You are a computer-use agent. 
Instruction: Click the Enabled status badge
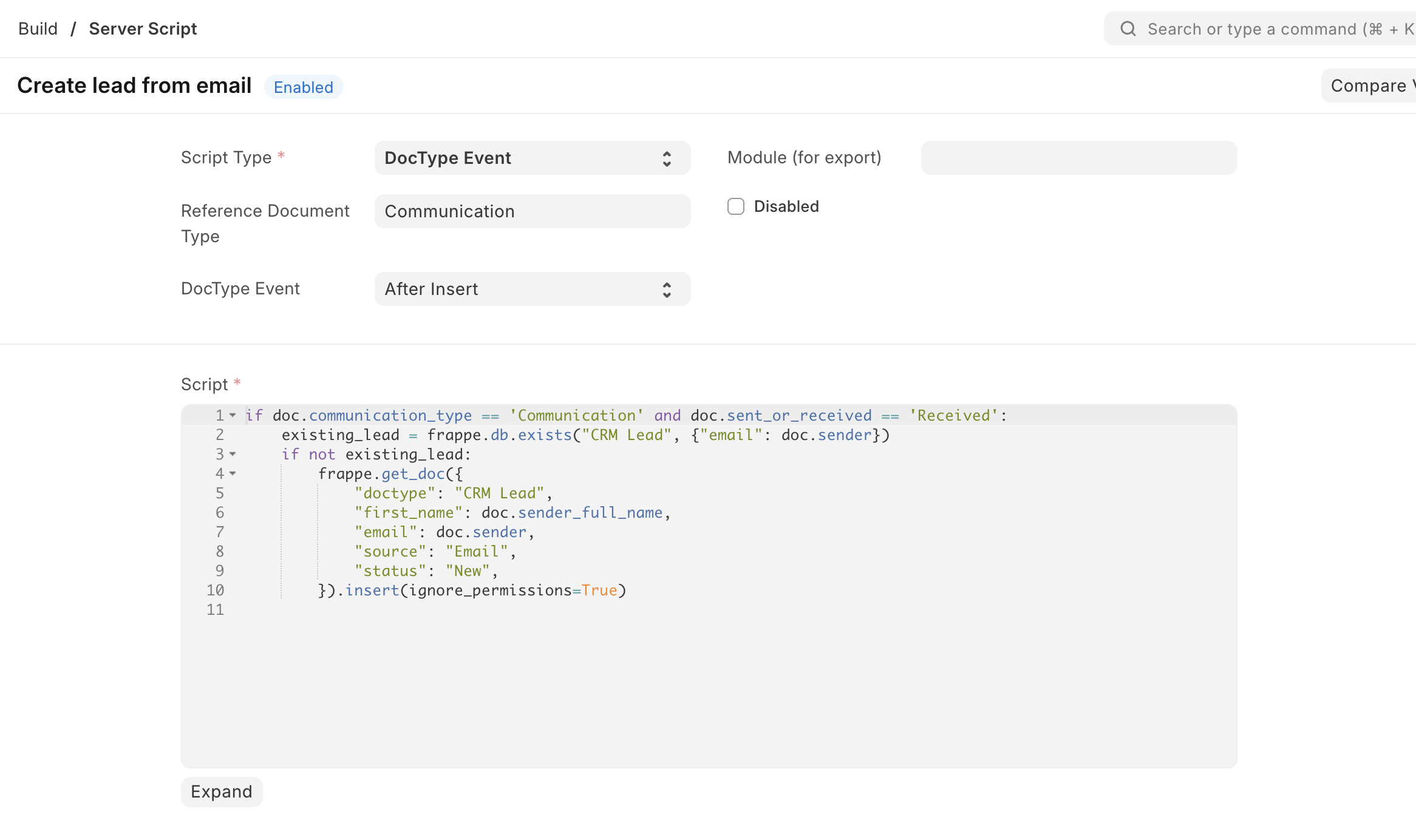(x=303, y=87)
